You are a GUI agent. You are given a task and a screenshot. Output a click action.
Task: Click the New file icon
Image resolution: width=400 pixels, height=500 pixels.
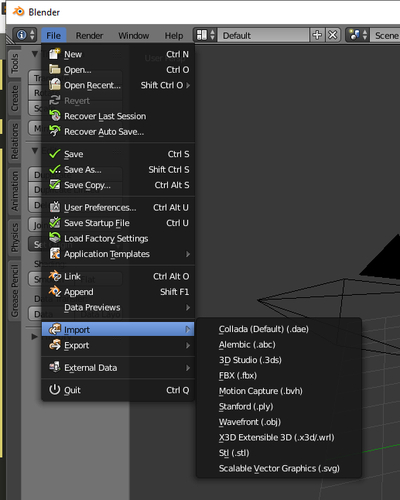(x=55, y=54)
